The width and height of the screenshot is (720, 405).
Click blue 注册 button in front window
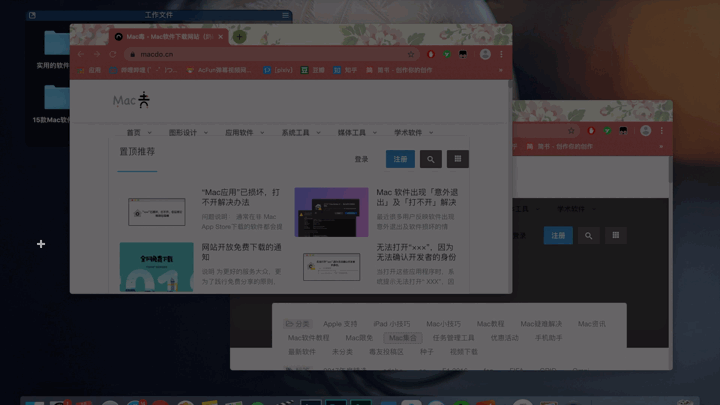coord(400,159)
